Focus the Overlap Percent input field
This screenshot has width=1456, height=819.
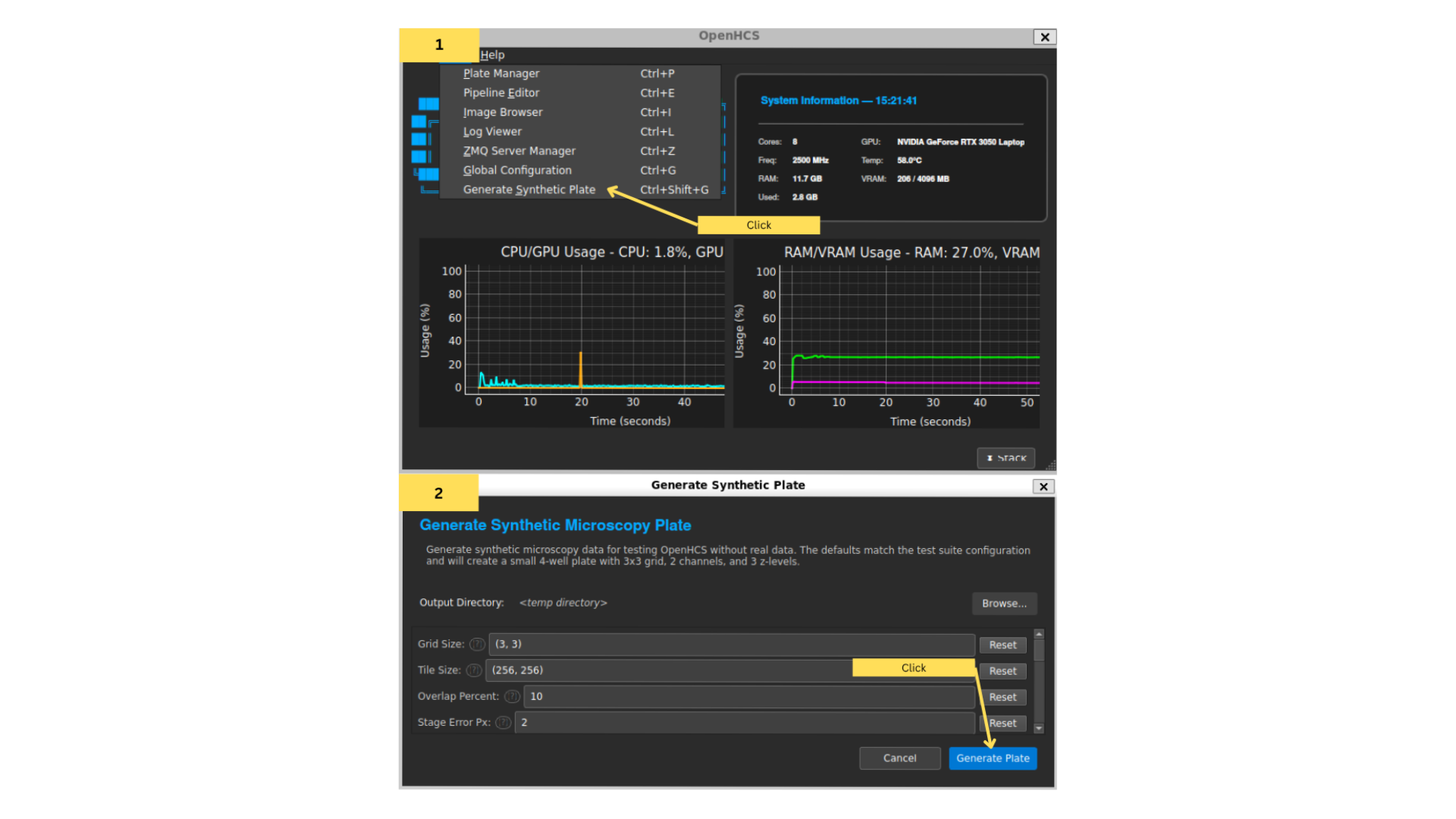click(x=749, y=696)
